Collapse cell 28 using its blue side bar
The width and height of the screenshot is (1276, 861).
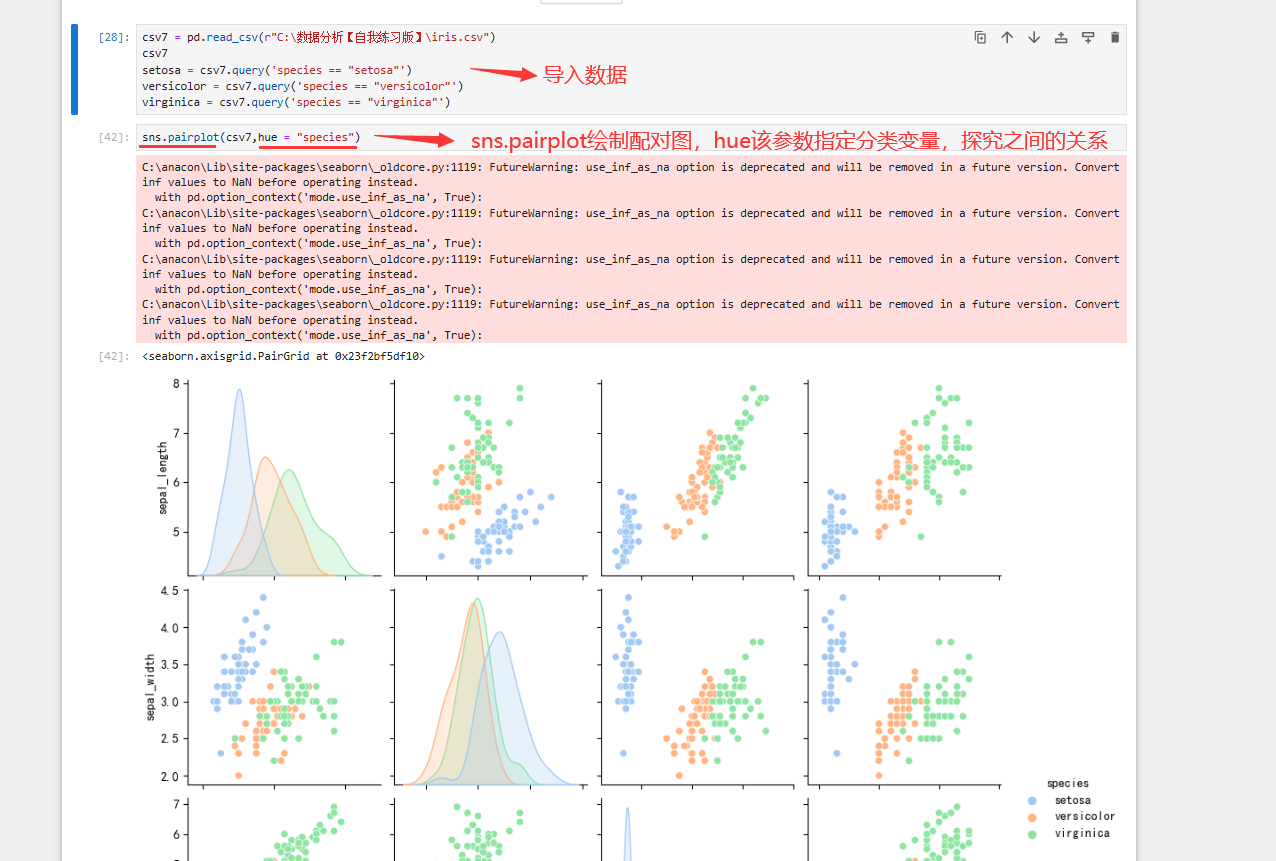point(74,69)
